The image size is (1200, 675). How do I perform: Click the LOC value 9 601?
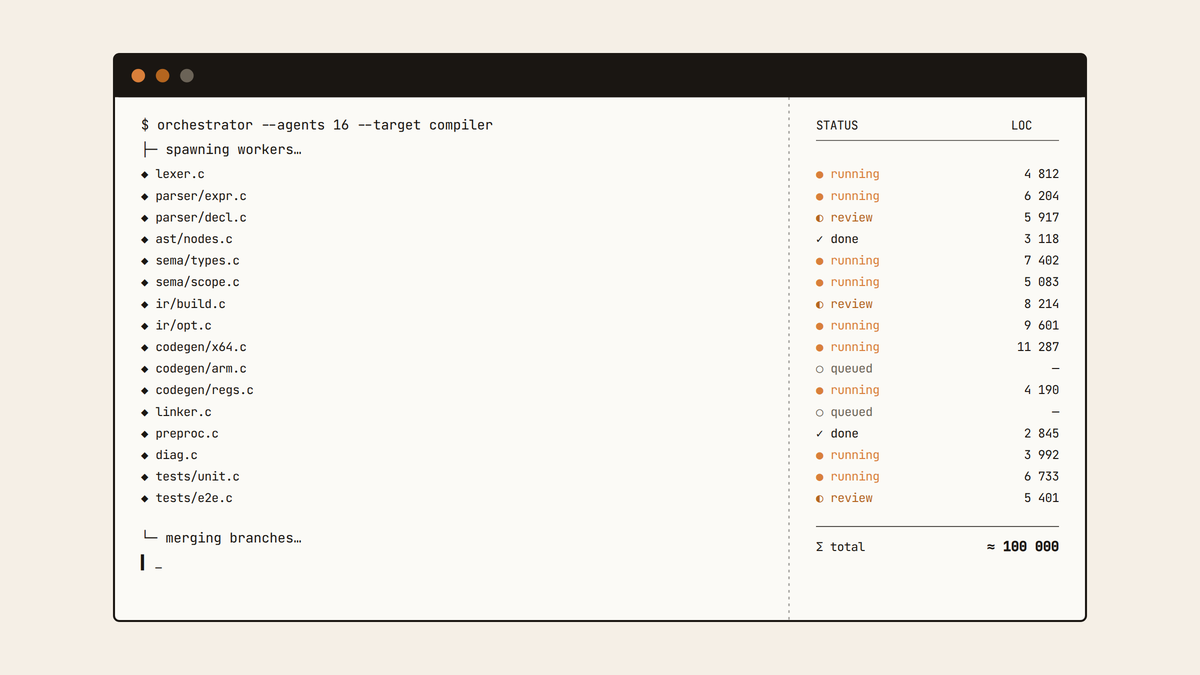point(1041,326)
